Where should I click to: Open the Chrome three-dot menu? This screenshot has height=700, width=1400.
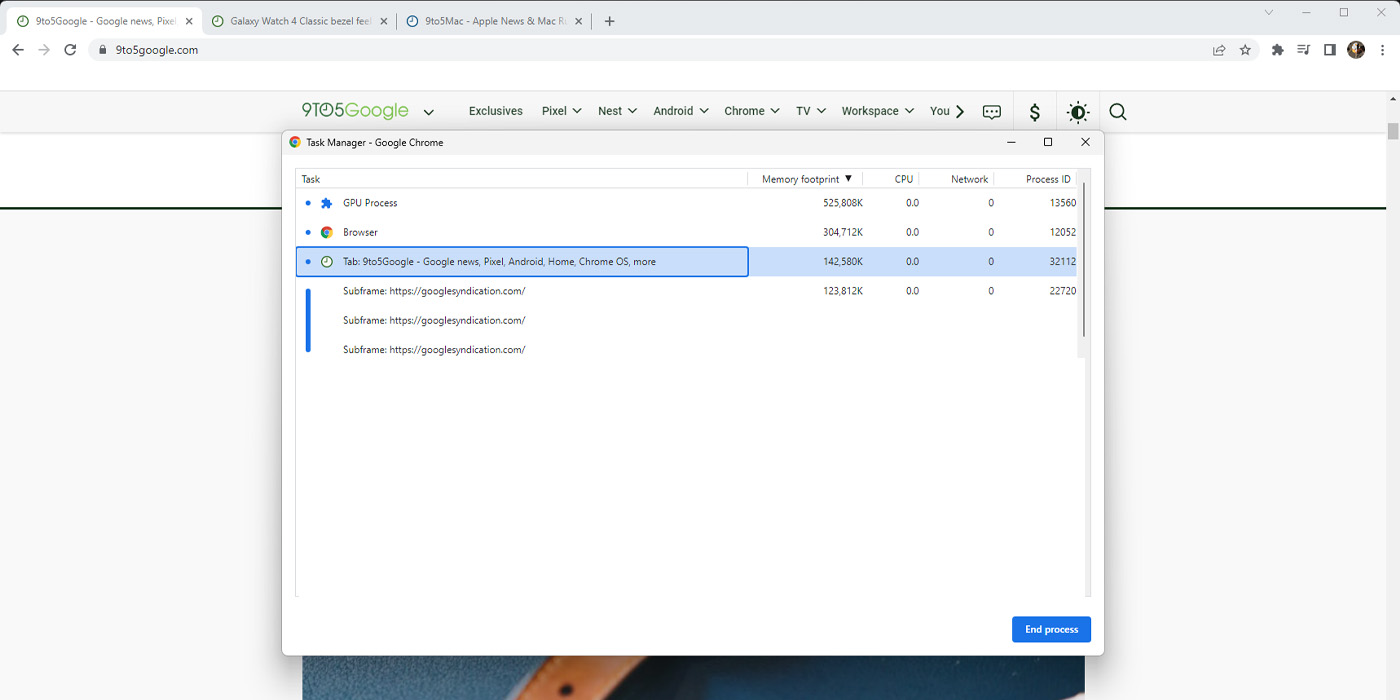[1383, 49]
